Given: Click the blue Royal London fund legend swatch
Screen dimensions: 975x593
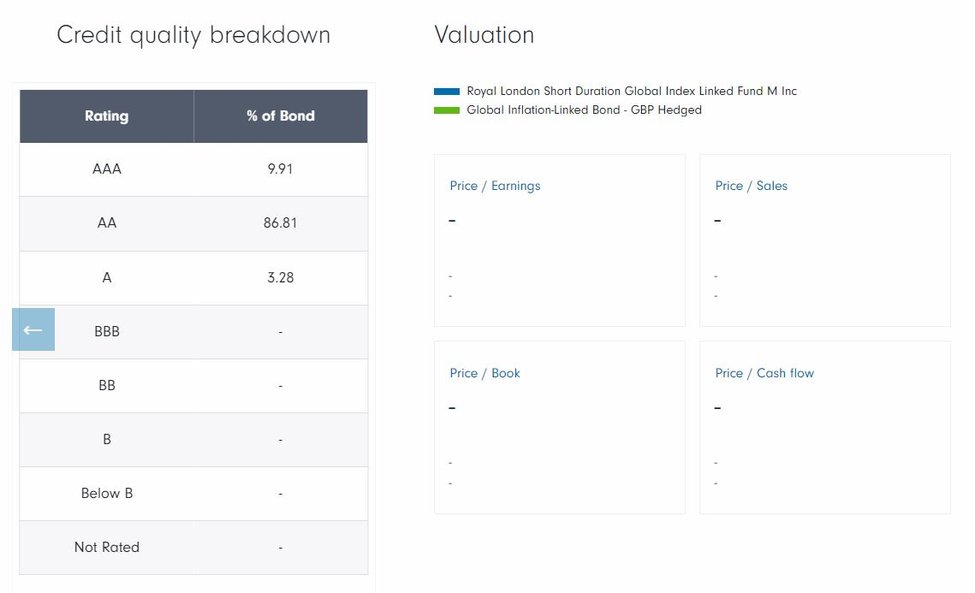Looking at the screenshot, I should click(x=446, y=91).
